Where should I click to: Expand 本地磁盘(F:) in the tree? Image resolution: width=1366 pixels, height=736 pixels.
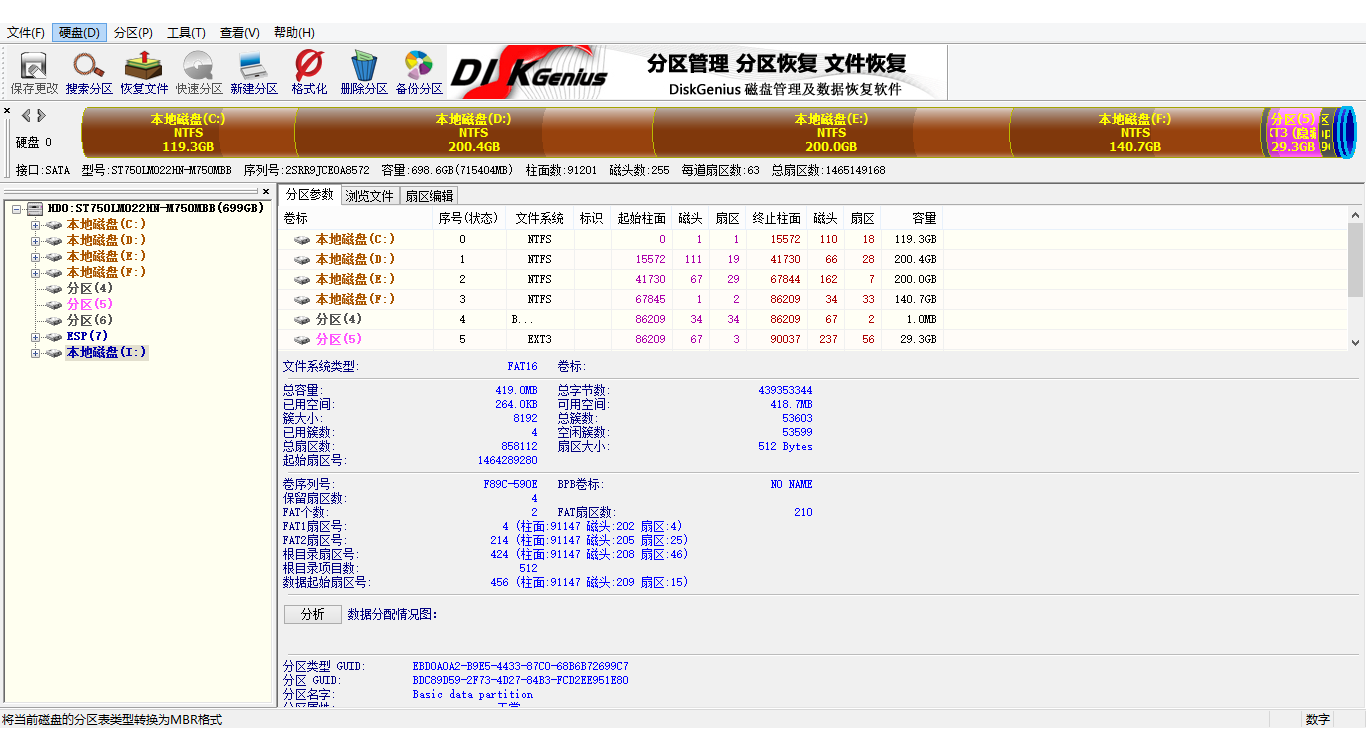[35, 273]
